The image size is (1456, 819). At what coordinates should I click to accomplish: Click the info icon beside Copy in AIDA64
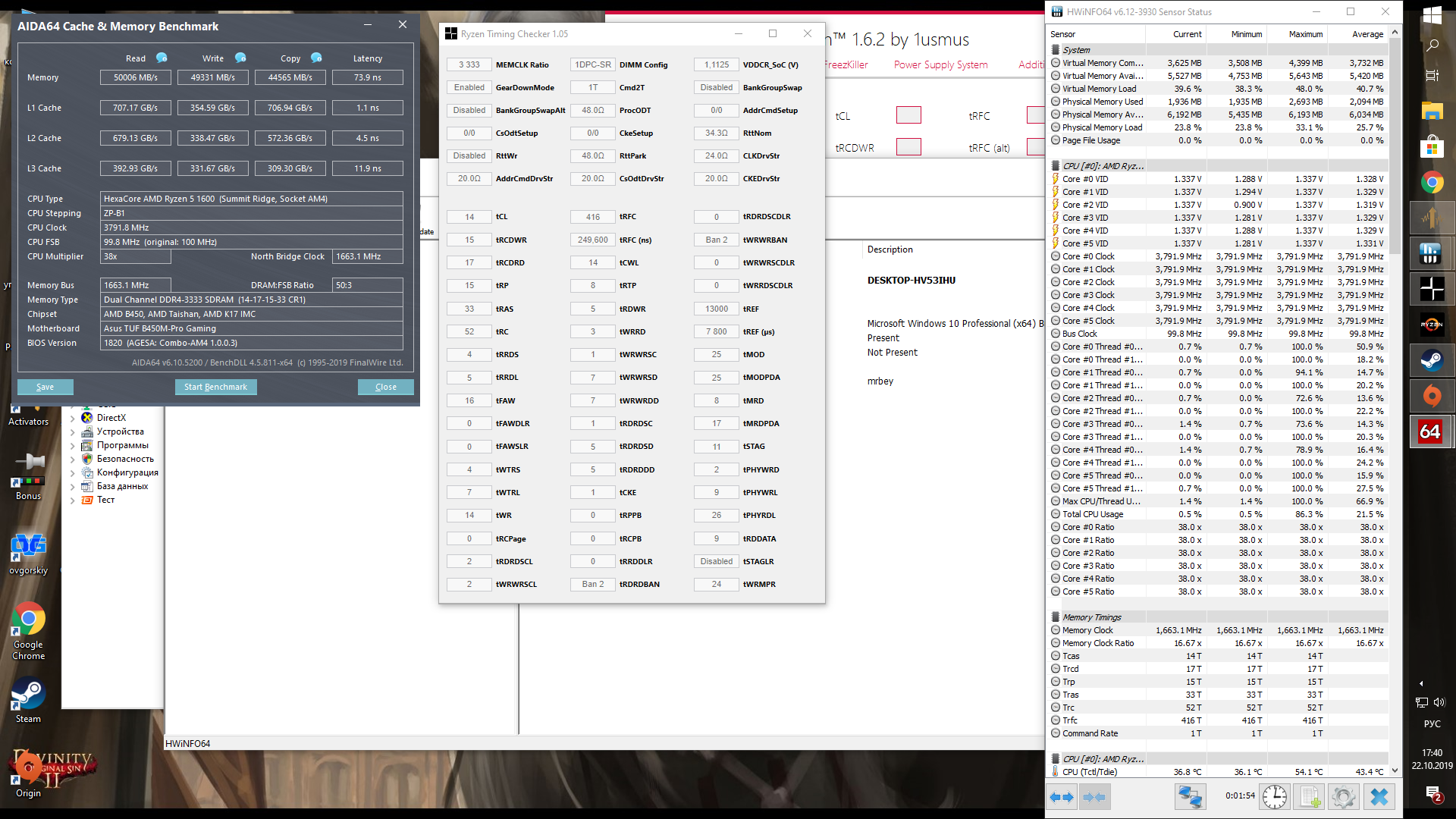316,58
